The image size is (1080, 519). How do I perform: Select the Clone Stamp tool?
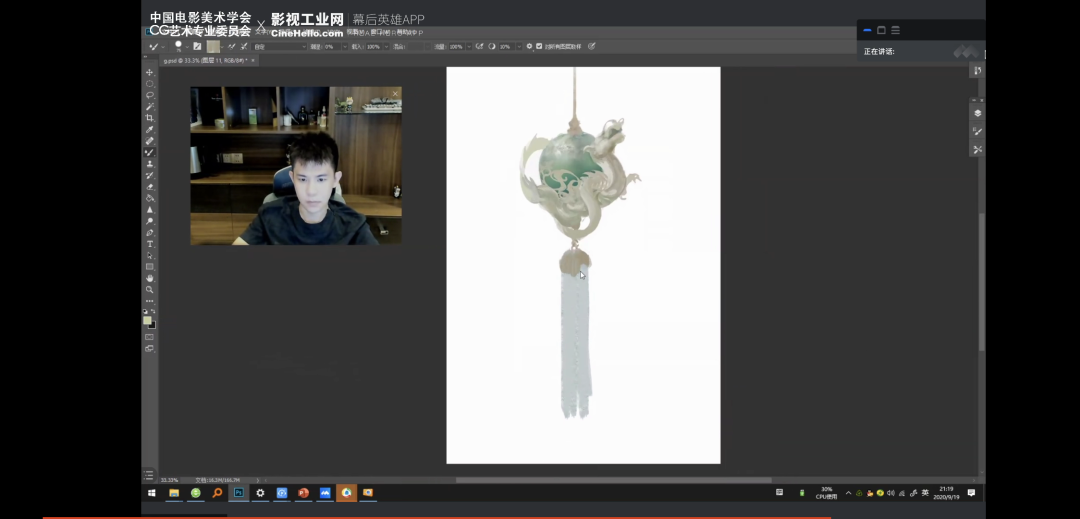(150, 164)
